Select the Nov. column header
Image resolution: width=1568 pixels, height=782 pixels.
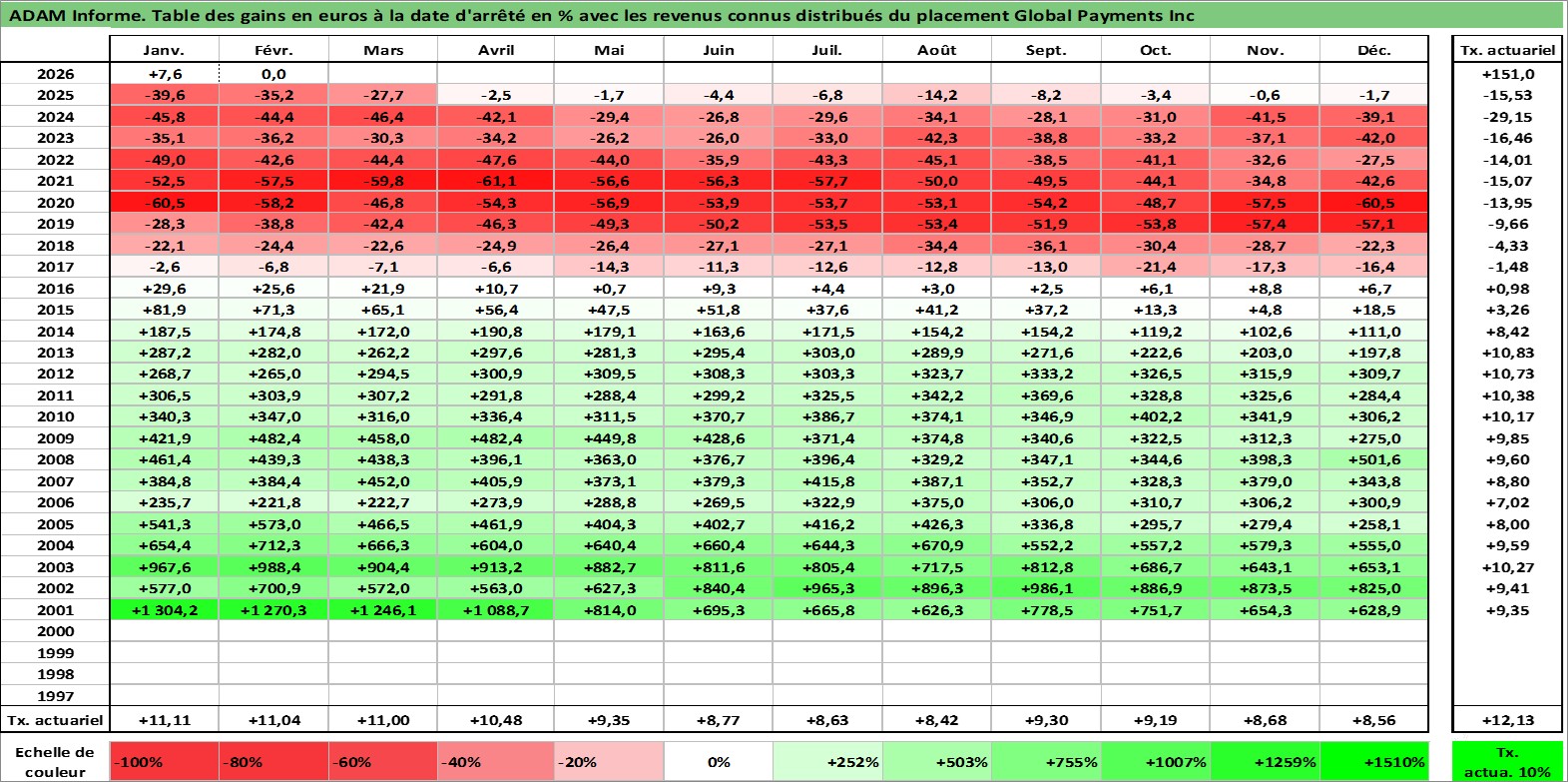coord(1265,50)
